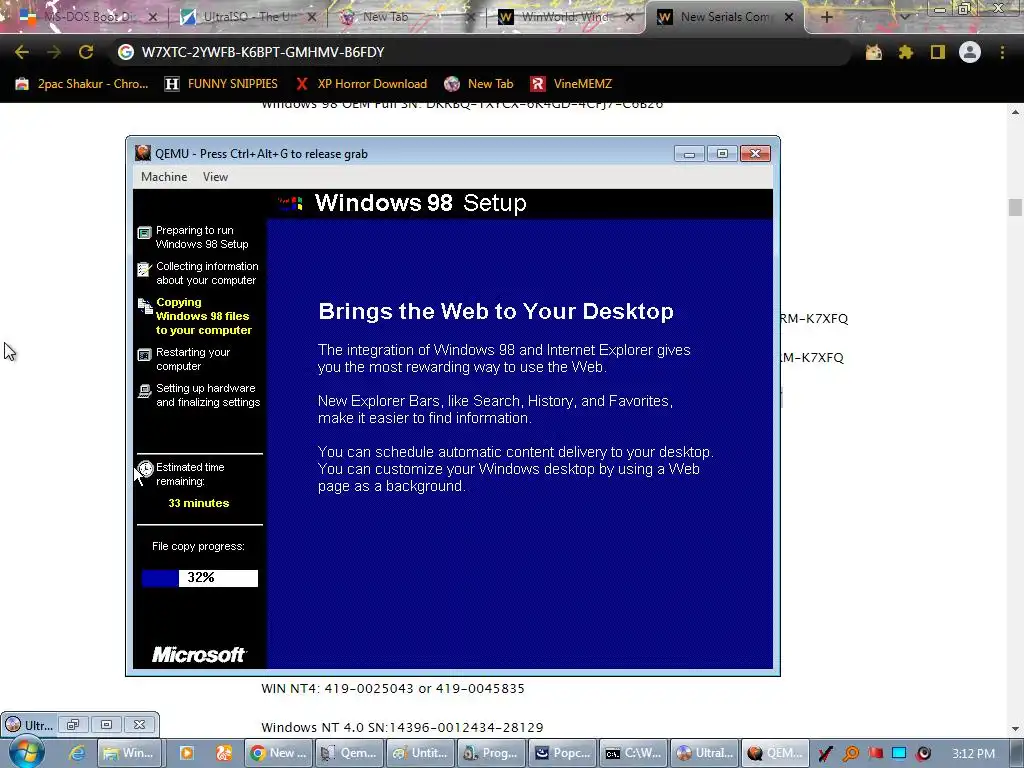
Task: Open the QEMU Machine menu
Action: 164,177
